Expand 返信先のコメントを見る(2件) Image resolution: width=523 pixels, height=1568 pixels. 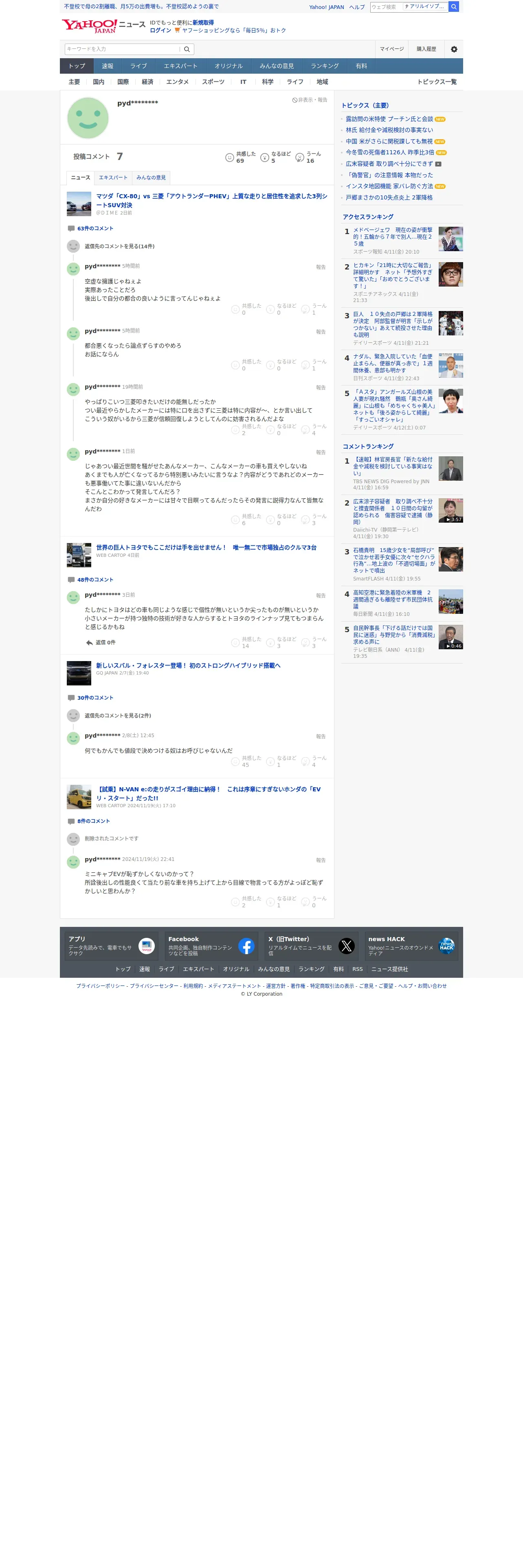(117, 716)
